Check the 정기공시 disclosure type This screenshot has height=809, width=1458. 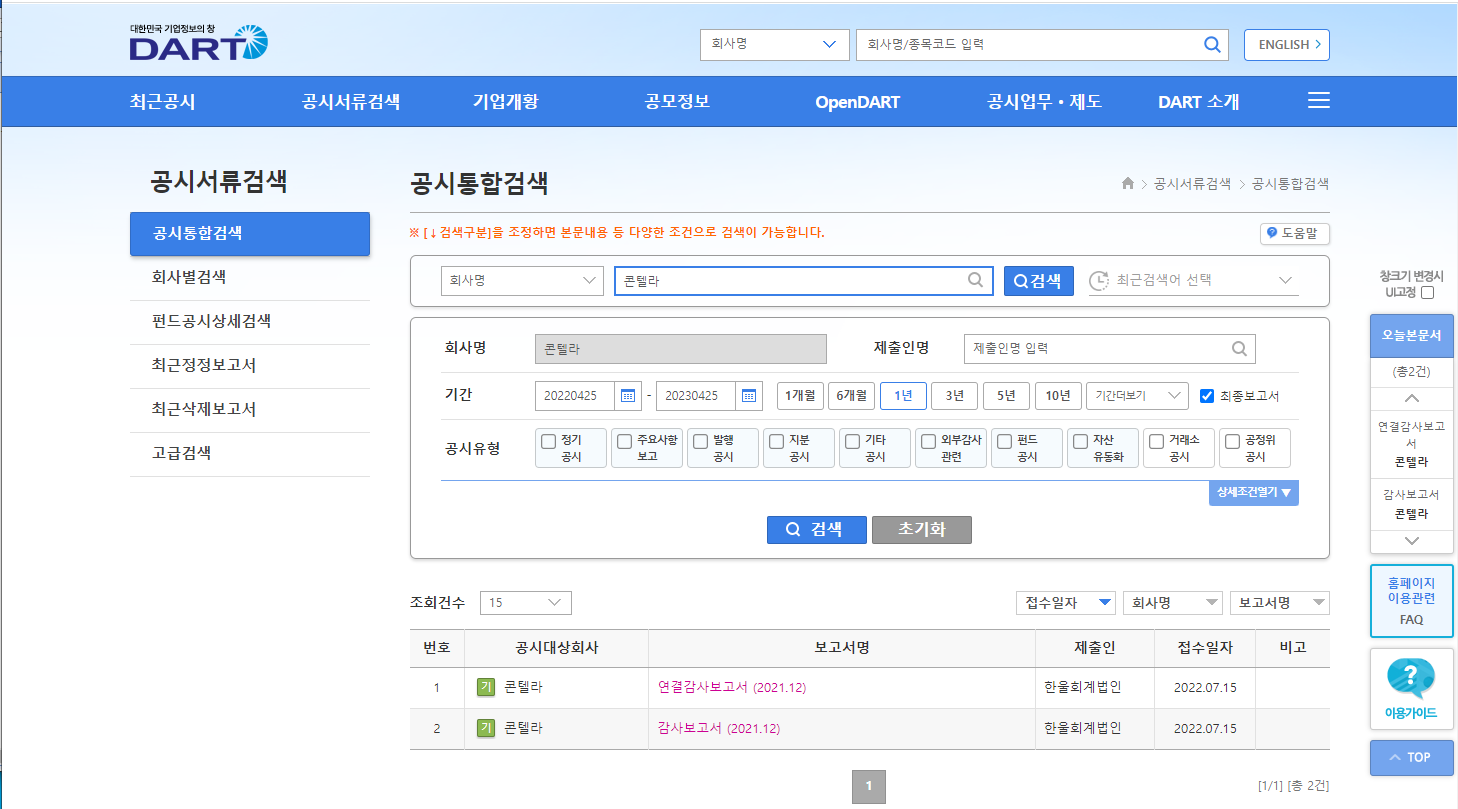(548, 441)
